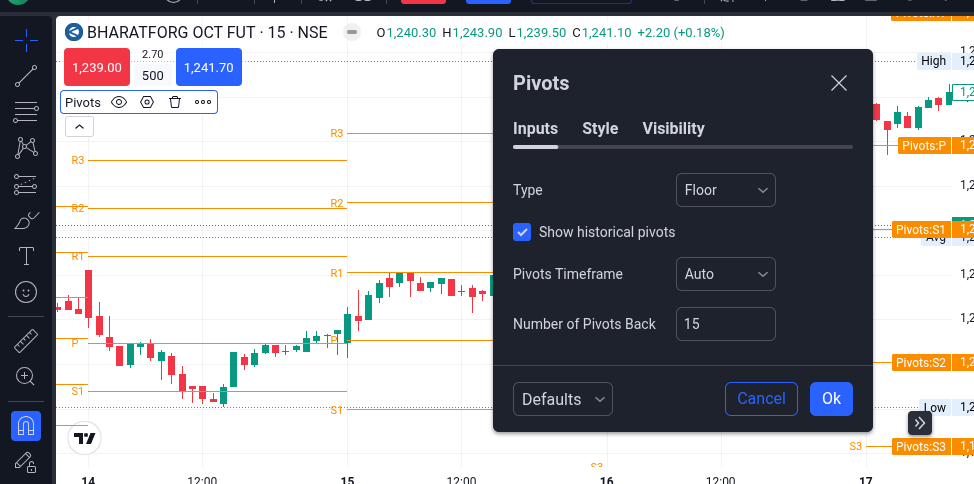Open the pivot Type dropdown
The width and height of the screenshot is (974, 484).
coord(725,190)
